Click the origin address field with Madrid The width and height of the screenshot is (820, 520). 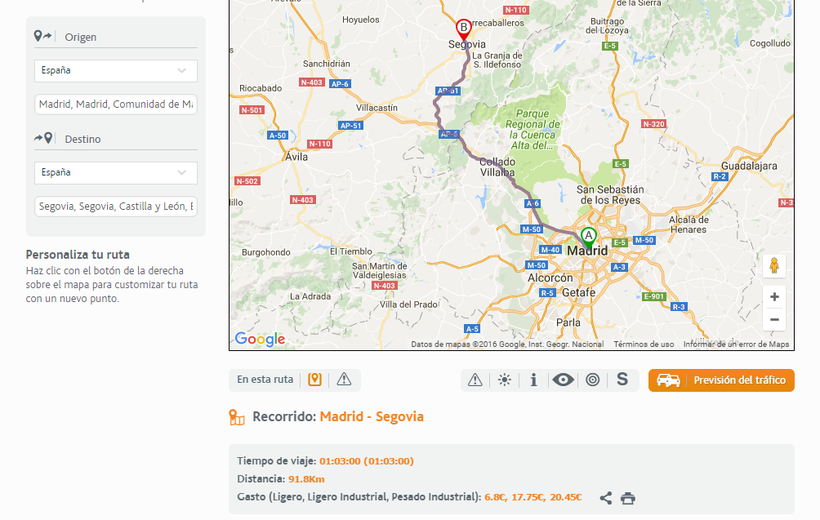tap(116, 104)
